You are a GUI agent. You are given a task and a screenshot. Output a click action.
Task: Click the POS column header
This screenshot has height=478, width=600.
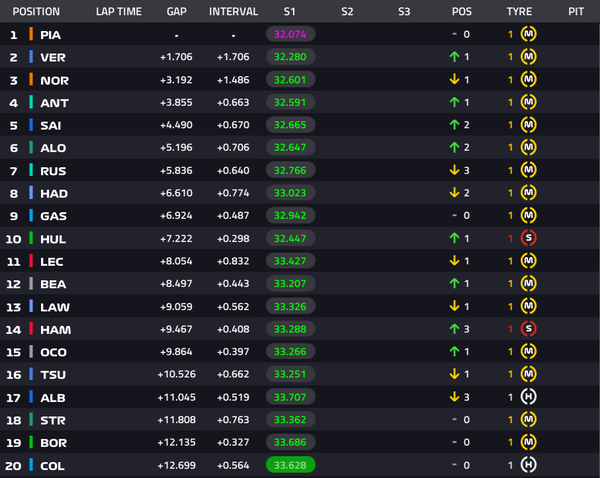(x=461, y=11)
